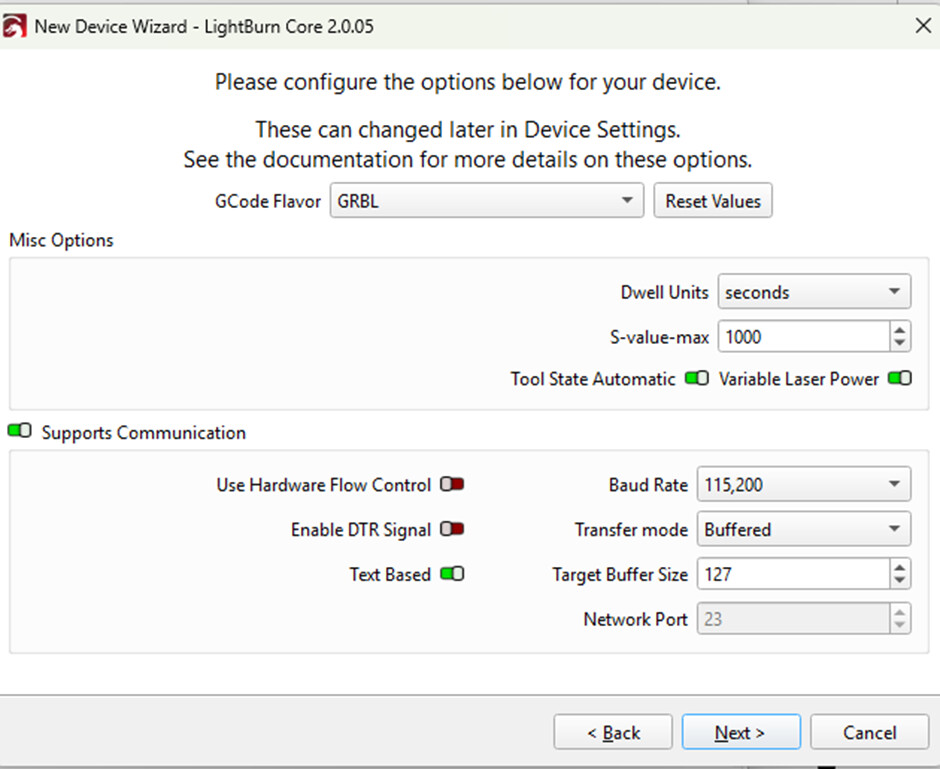Screen dimensions: 940x769
Task: Go to the Next wizard page
Action: [x=740, y=733]
